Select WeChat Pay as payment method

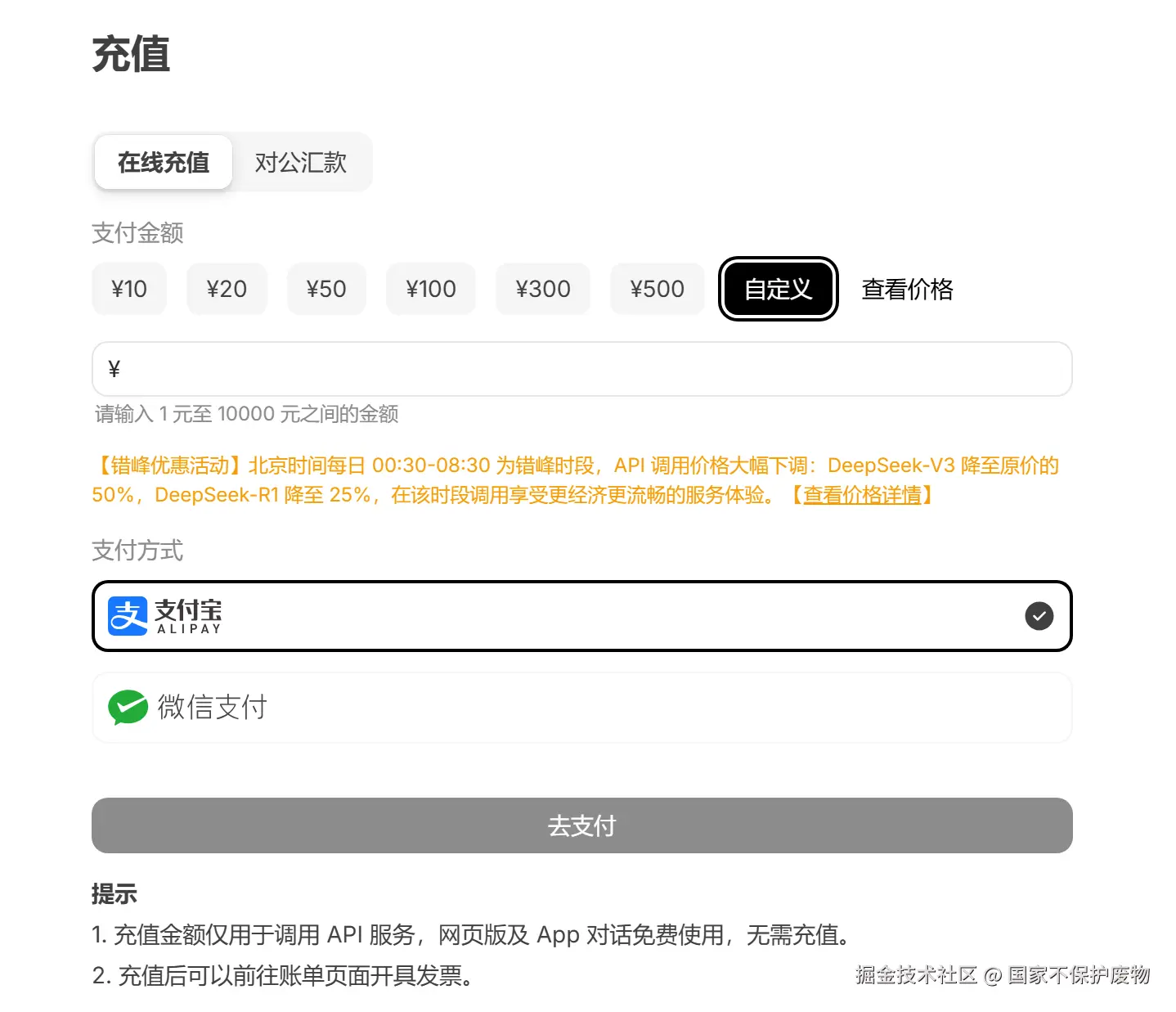pyautogui.click(x=581, y=708)
